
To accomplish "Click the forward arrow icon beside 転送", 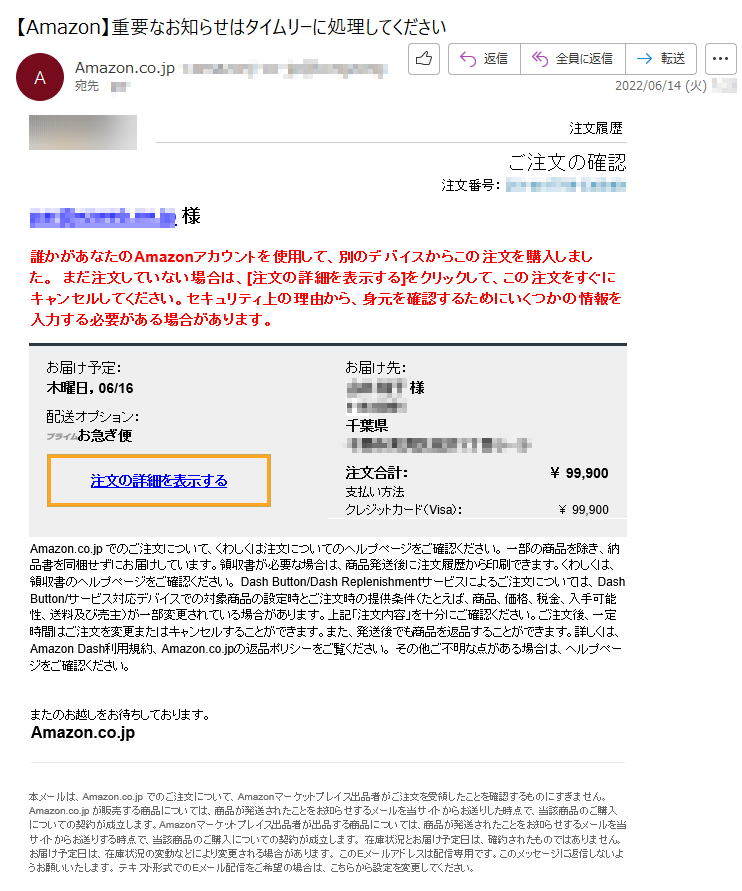I will click(x=644, y=59).
